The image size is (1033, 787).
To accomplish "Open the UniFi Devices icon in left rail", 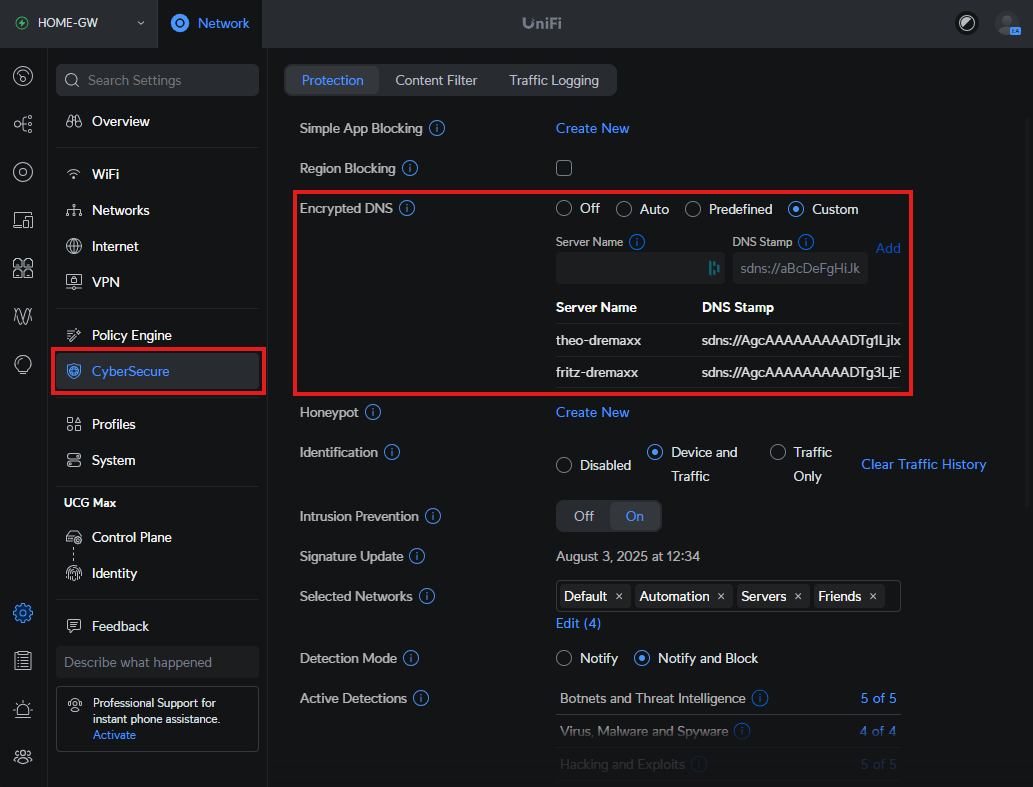I will [x=23, y=172].
